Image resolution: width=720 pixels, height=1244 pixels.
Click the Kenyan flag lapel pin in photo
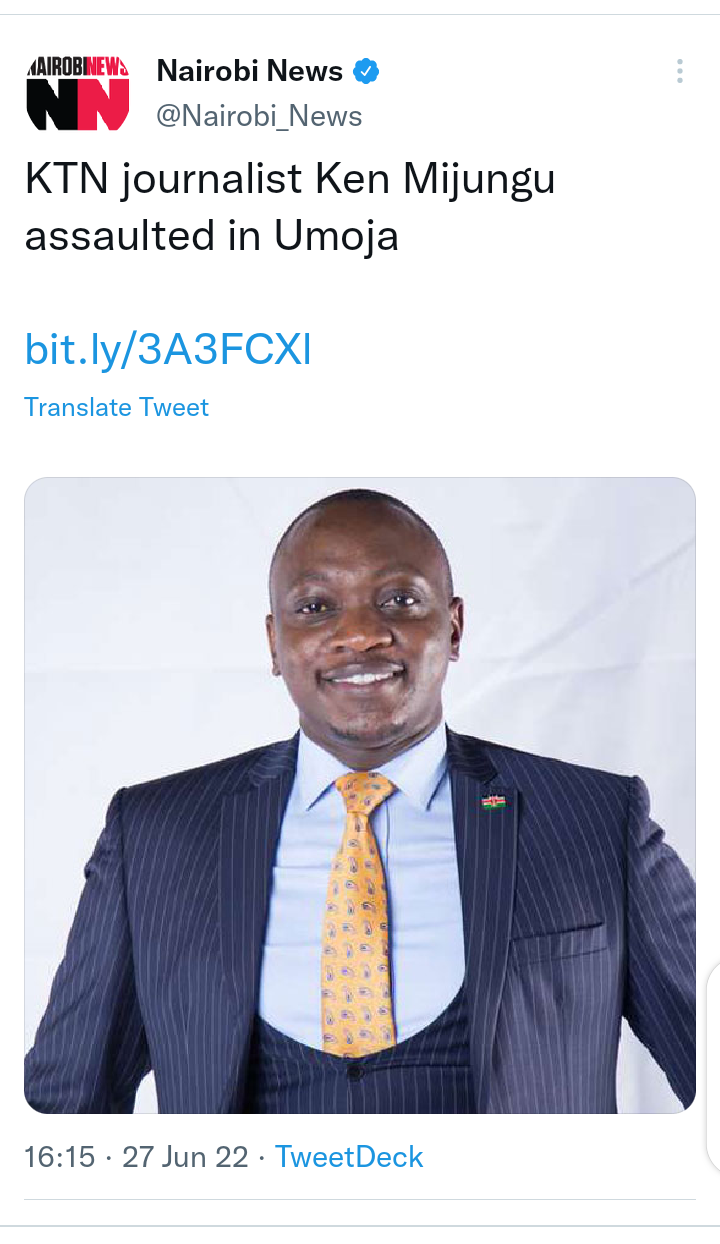click(x=493, y=801)
